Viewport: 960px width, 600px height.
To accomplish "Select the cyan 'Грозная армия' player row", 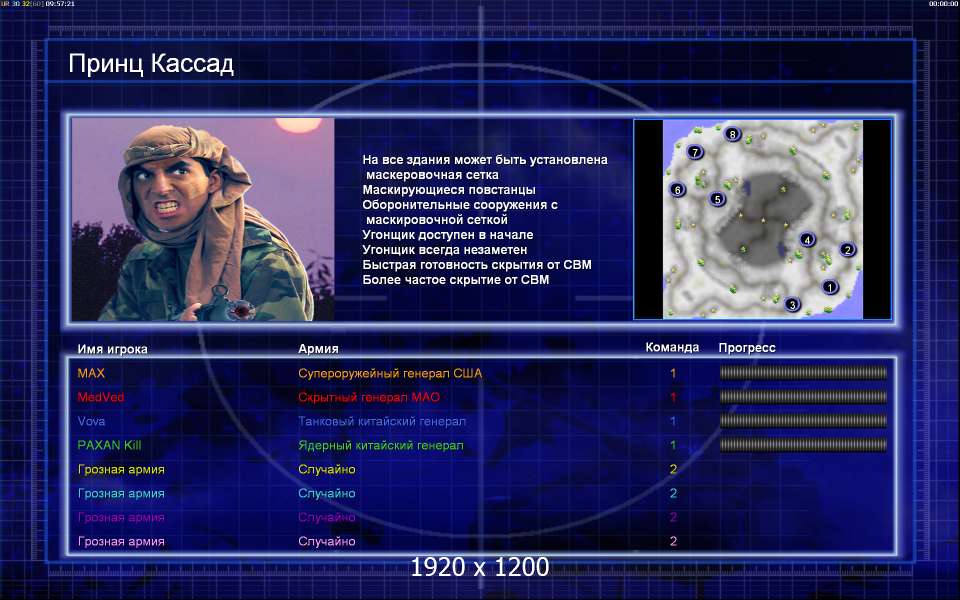I will point(121,493).
